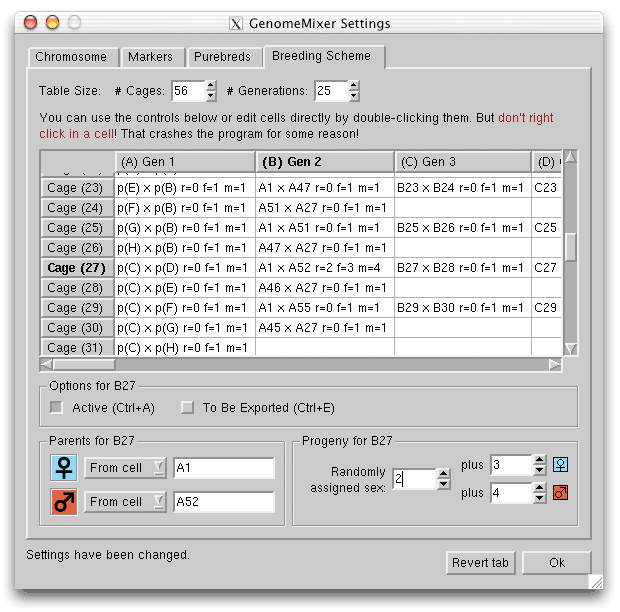
Task: Click the yellow minimize window button
Action: [x=53, y=22]
